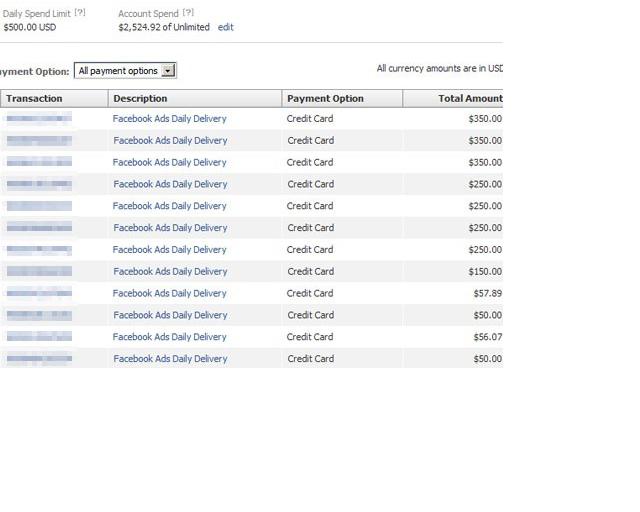The height and width of the screenshot is (512, 640).
Task: Click the edit link beside Account Spend
Action: [225, 27]
